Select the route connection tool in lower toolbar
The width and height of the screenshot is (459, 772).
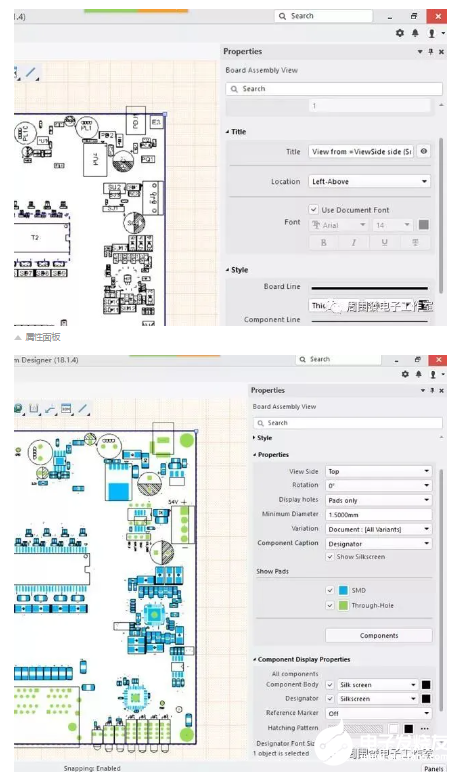tap(50, 409)
